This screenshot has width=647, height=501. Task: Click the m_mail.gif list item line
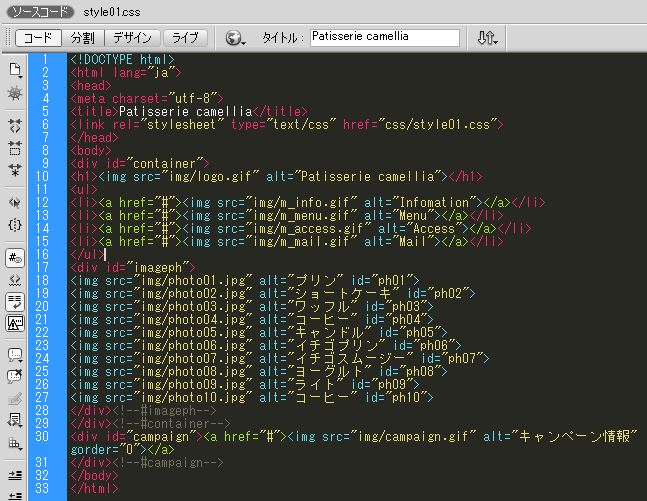[287, 242]
